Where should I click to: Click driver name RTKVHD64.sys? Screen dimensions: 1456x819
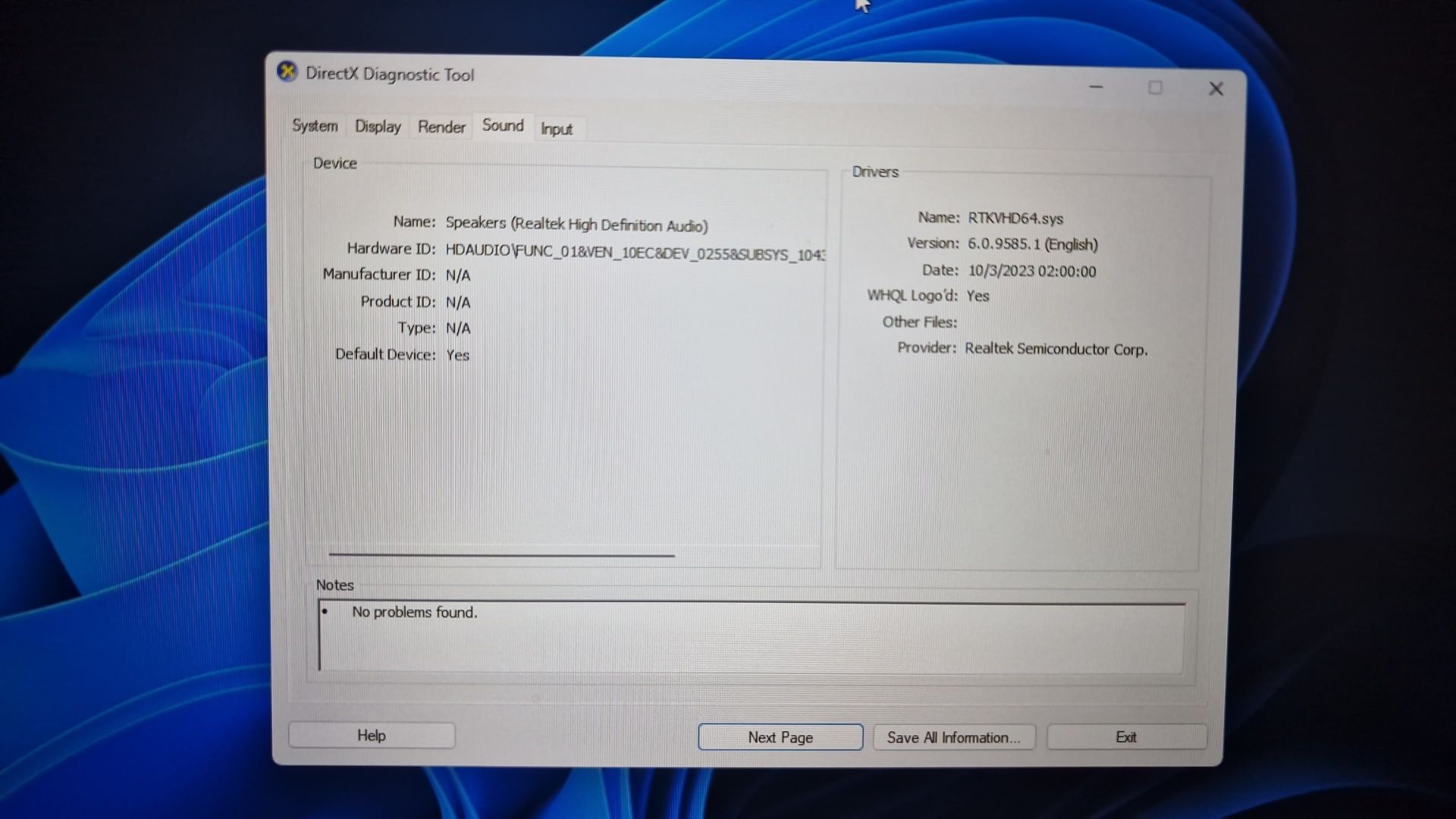tap(1015, 218)
